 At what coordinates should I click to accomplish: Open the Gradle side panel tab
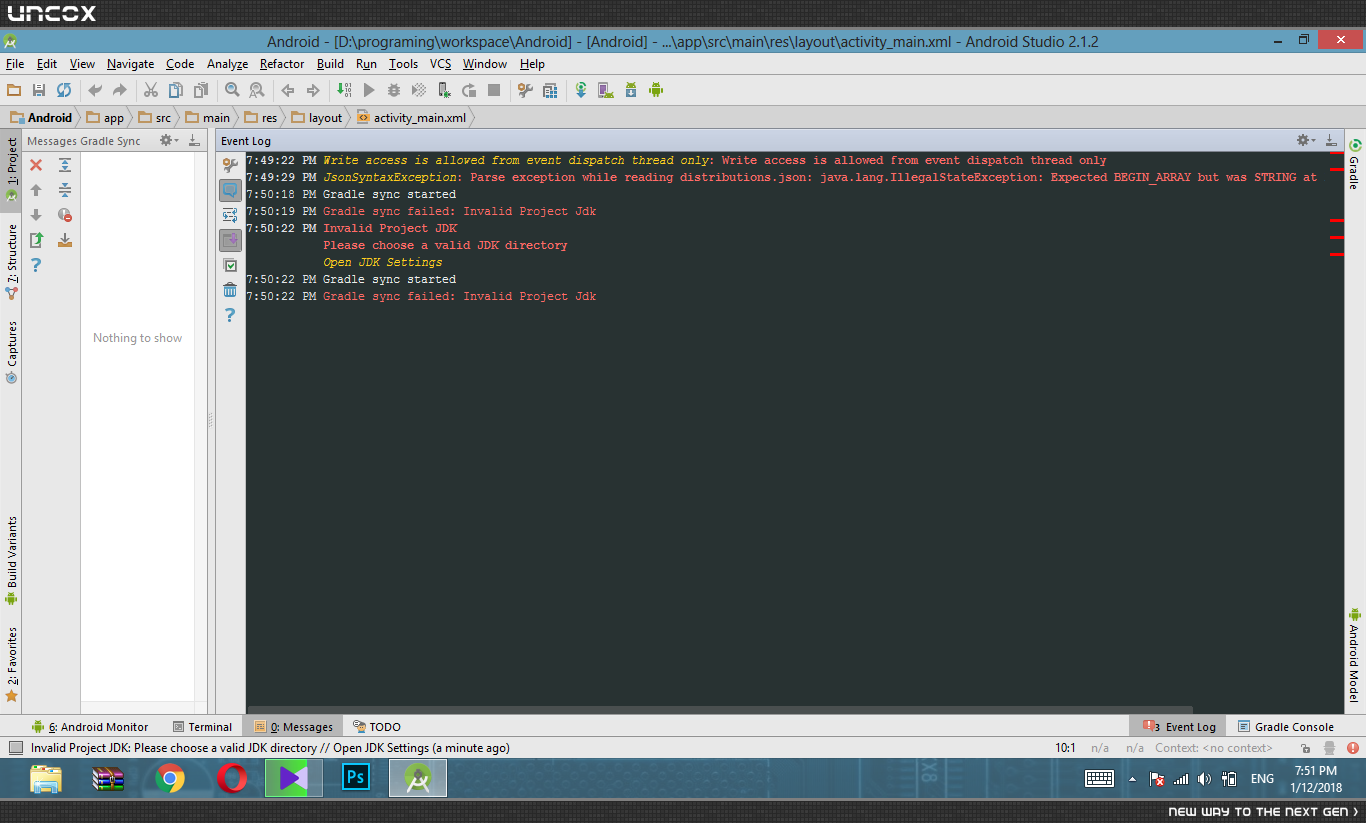tap(1355, 165)
